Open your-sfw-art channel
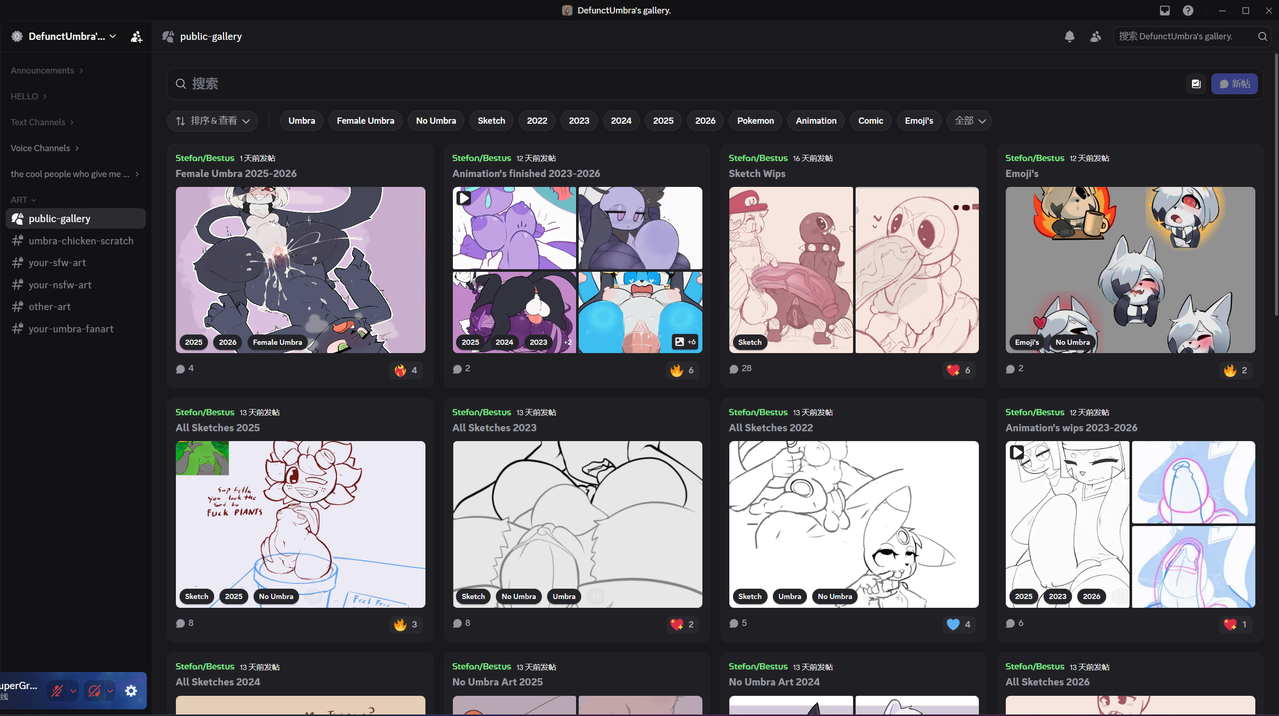The width and height of the screenshot is (1279, 716). [x=76, y=263]
